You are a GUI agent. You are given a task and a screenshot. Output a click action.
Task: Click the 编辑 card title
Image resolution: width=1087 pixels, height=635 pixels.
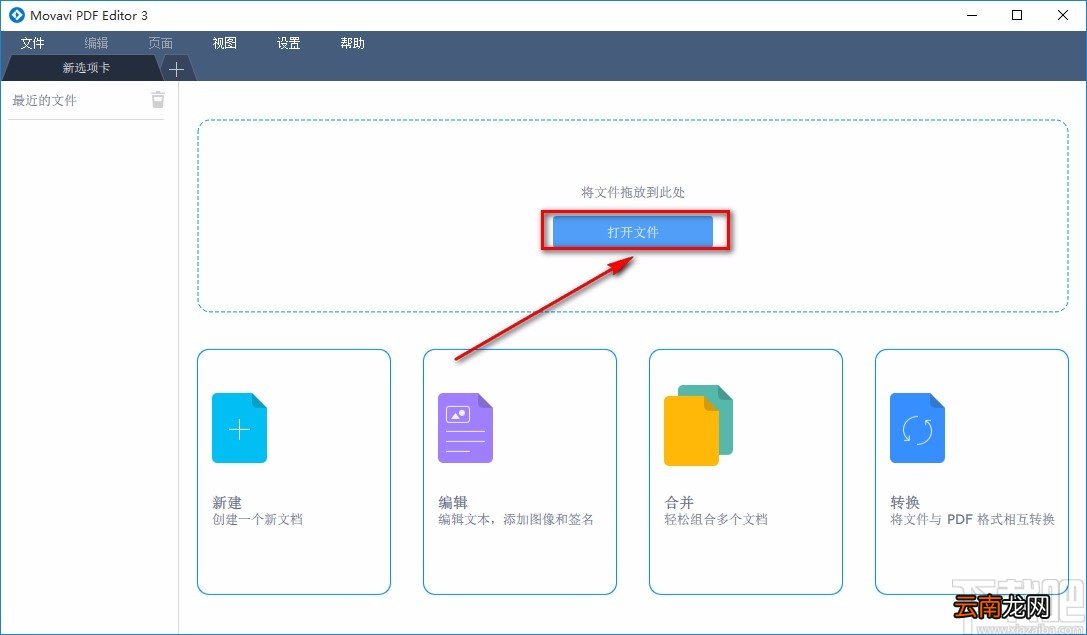pyautogui.click(x=453, y=503)
